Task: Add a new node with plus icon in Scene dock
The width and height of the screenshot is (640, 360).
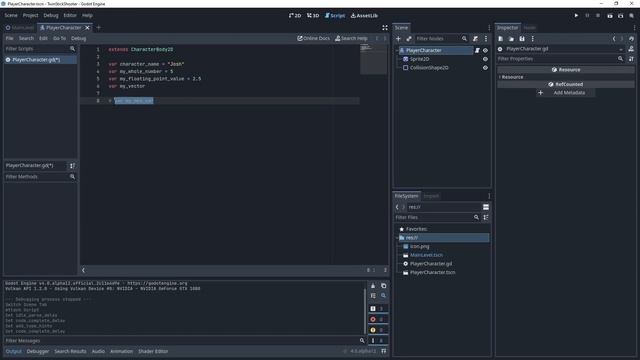Action: (398, 39)
